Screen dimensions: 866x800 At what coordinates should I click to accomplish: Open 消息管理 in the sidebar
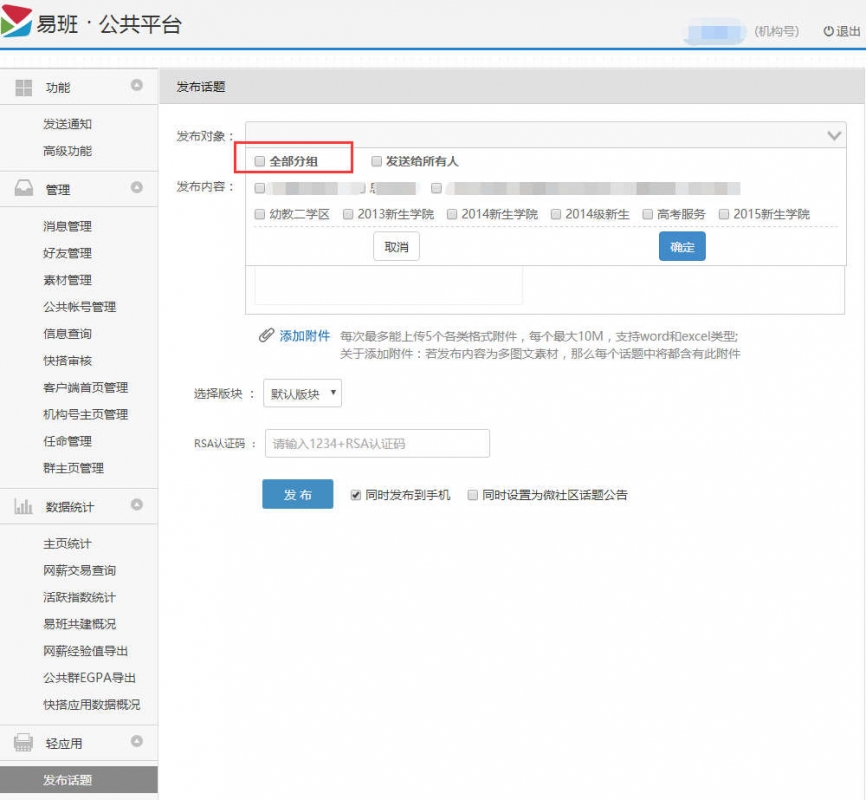[67, 226]
